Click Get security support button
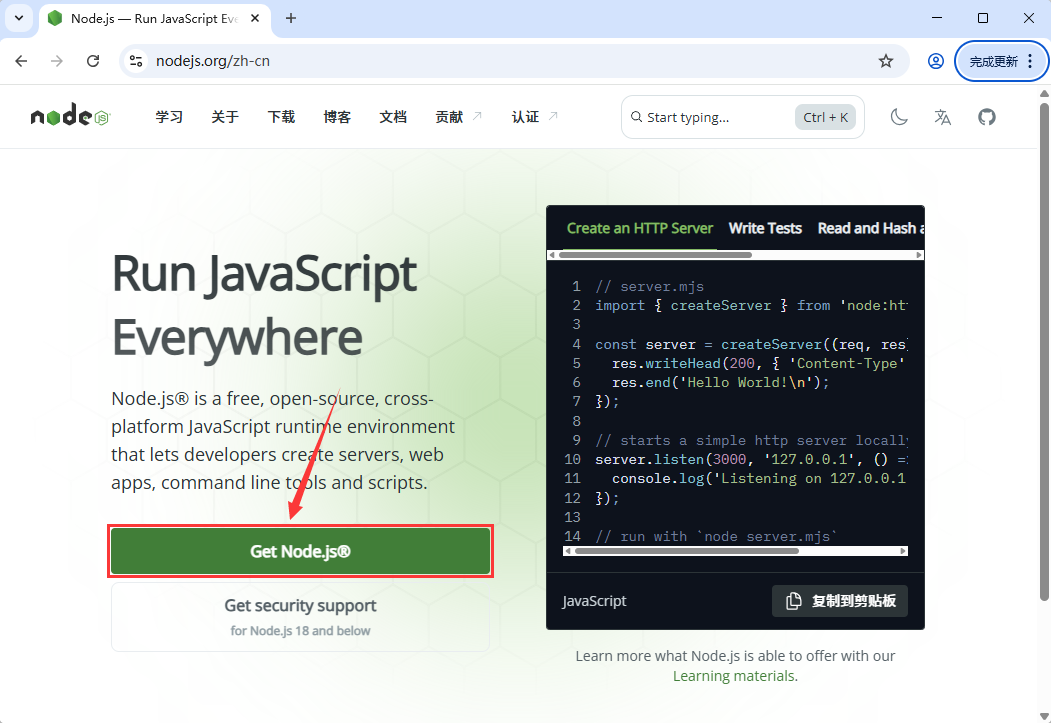The image size is (1051, 723). pos(300,616)
